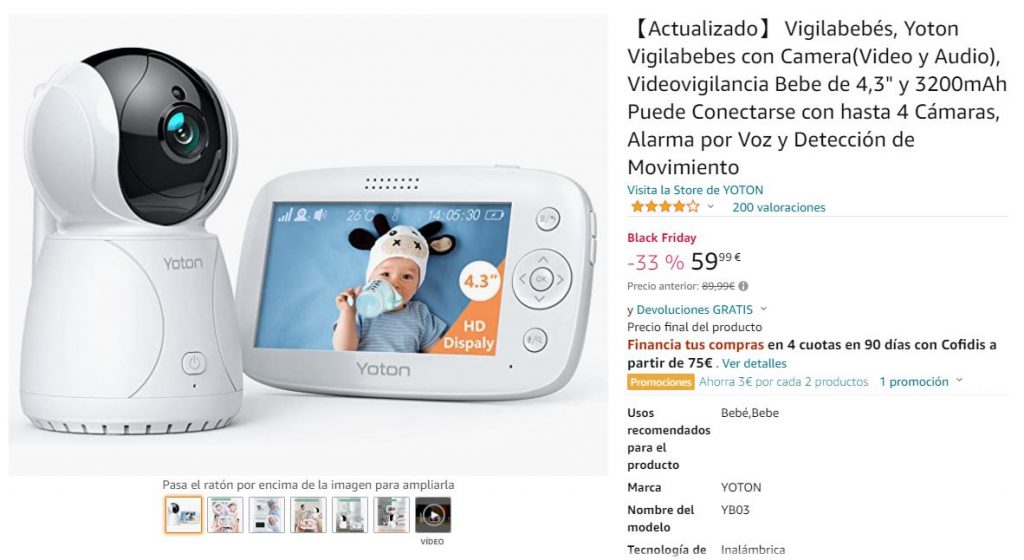Click the main baby monitor product image
Screen dimensions: 1024x560
coord(308,245)
